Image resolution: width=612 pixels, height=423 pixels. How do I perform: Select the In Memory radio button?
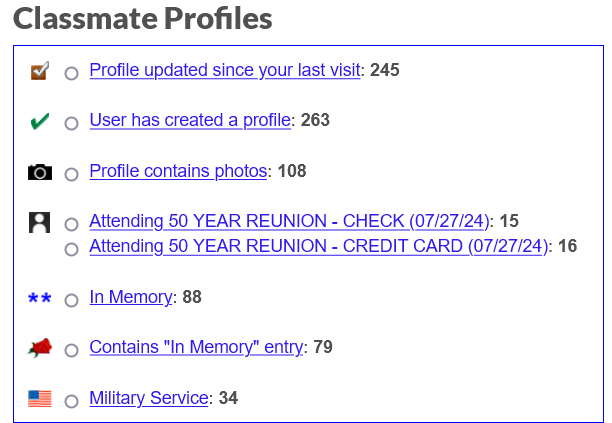[x=71, y=300]
